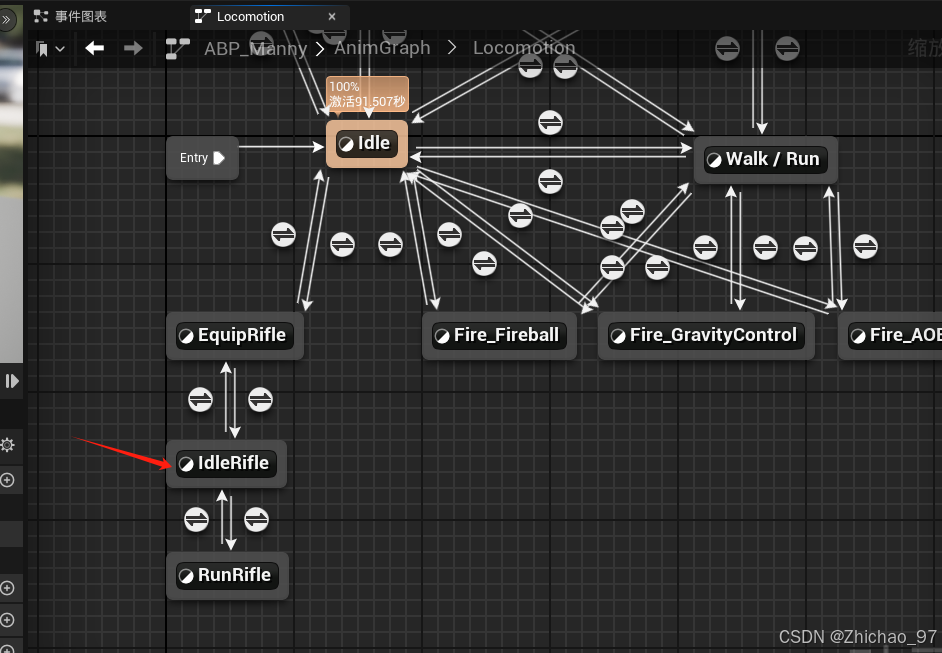This screenshot has width=942, height=653.
Task: Click the play/step icon on the left sidebar
Action: click(x=11, y=381)
